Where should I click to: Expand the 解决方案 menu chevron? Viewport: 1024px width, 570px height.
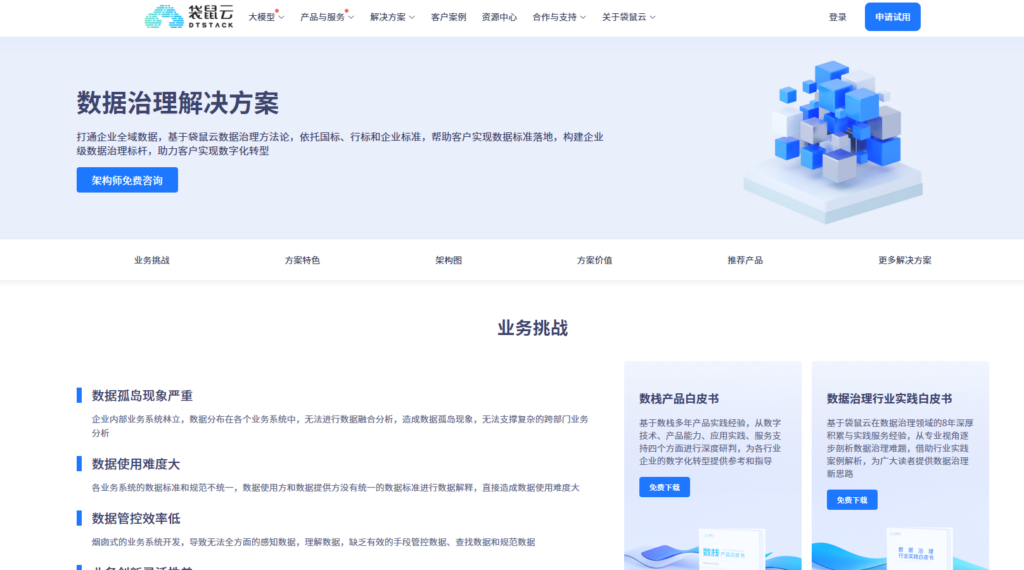tap(411, 18)
